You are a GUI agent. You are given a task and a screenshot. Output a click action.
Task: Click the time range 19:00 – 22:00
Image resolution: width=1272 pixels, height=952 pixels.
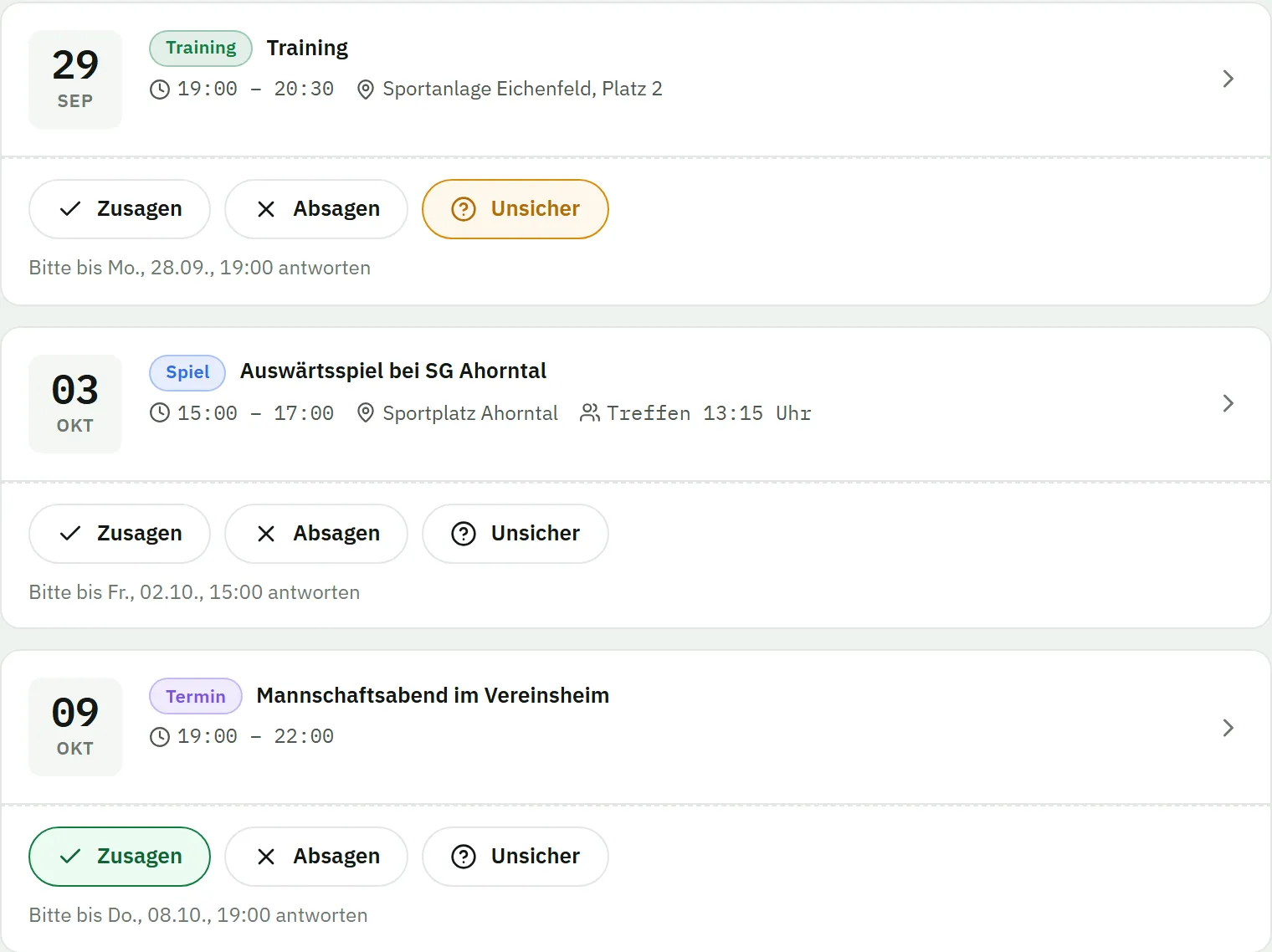pyautogui.click(x=255, y=737)
